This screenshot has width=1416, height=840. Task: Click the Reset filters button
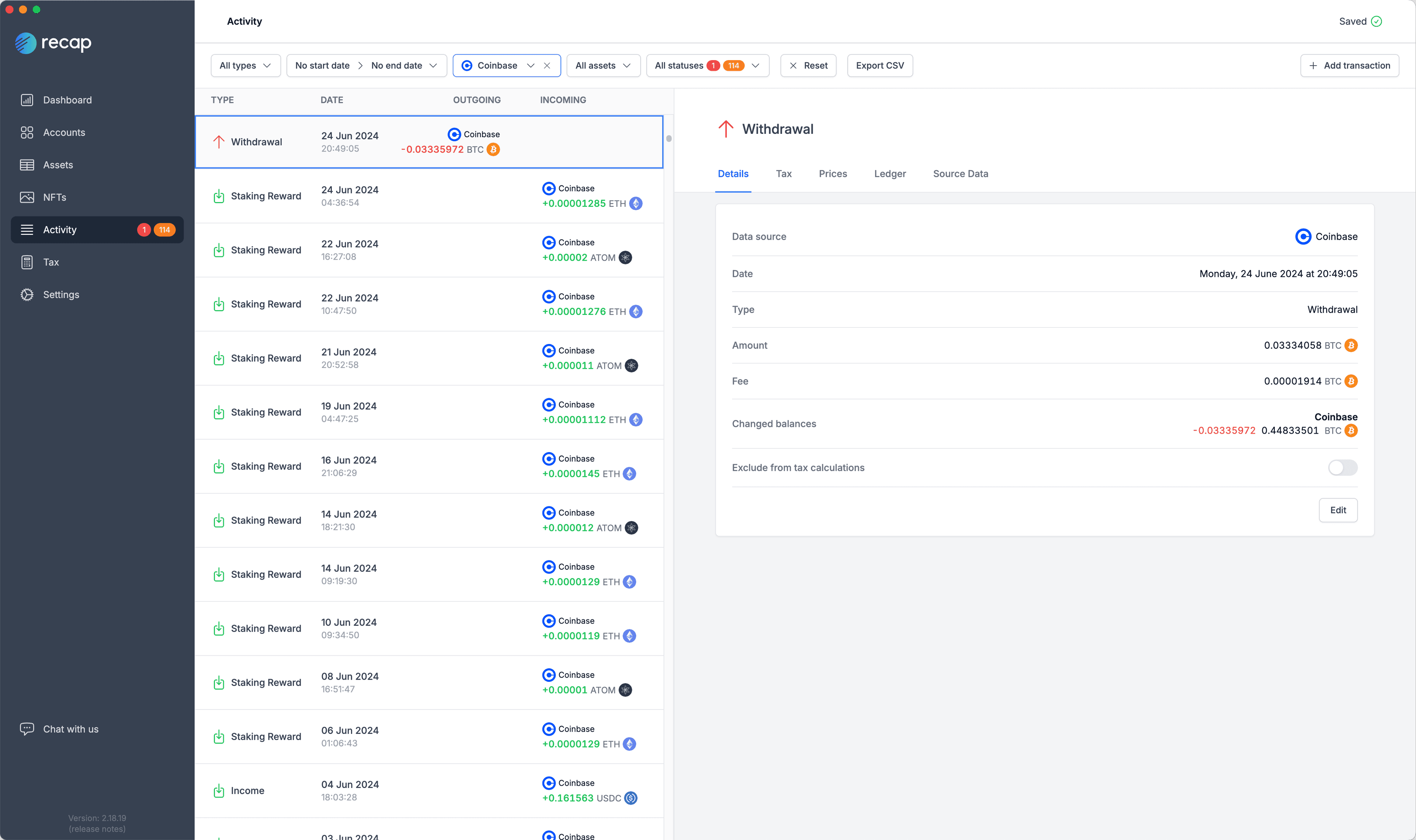(808, 66)
